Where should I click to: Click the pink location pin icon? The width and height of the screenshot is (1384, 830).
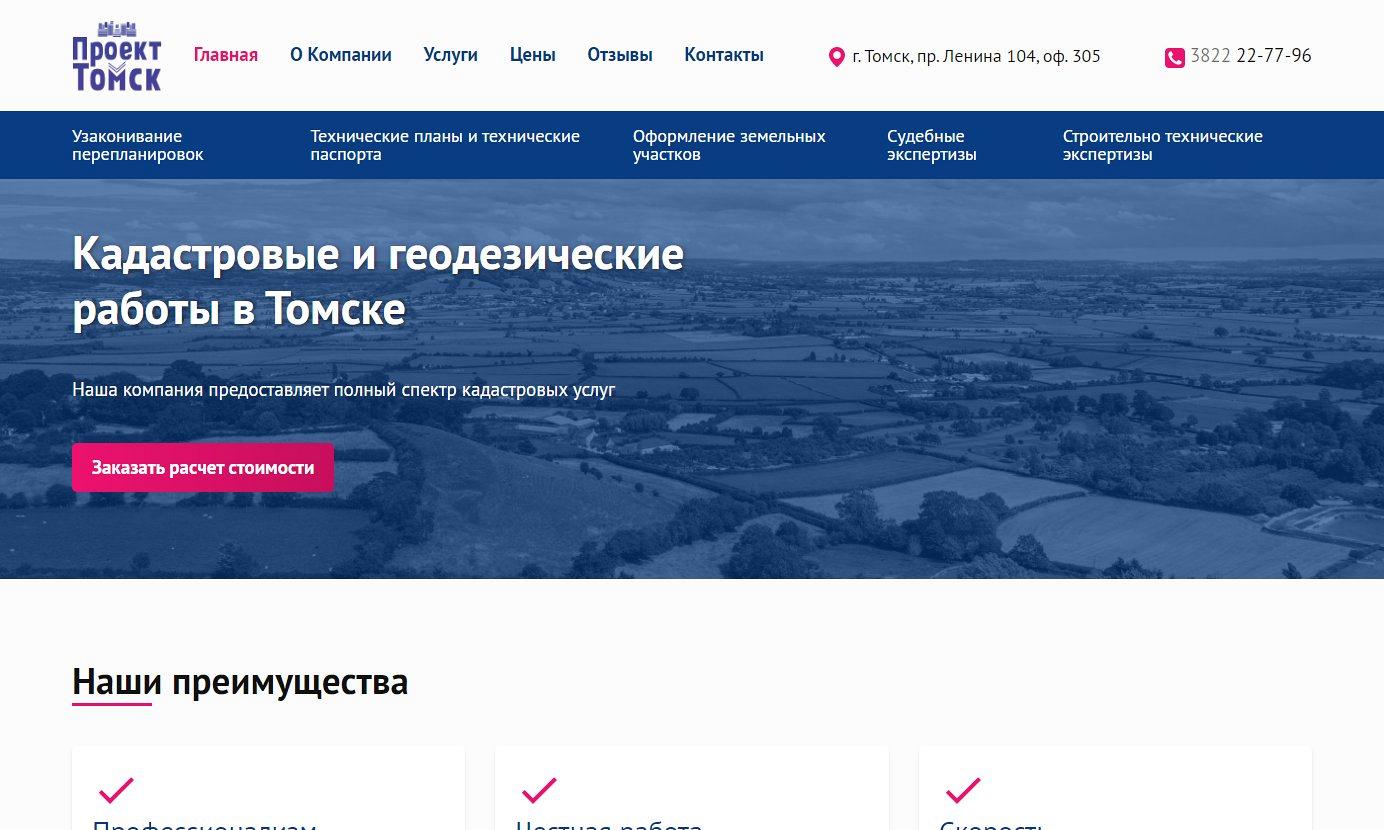pos(837,57)
